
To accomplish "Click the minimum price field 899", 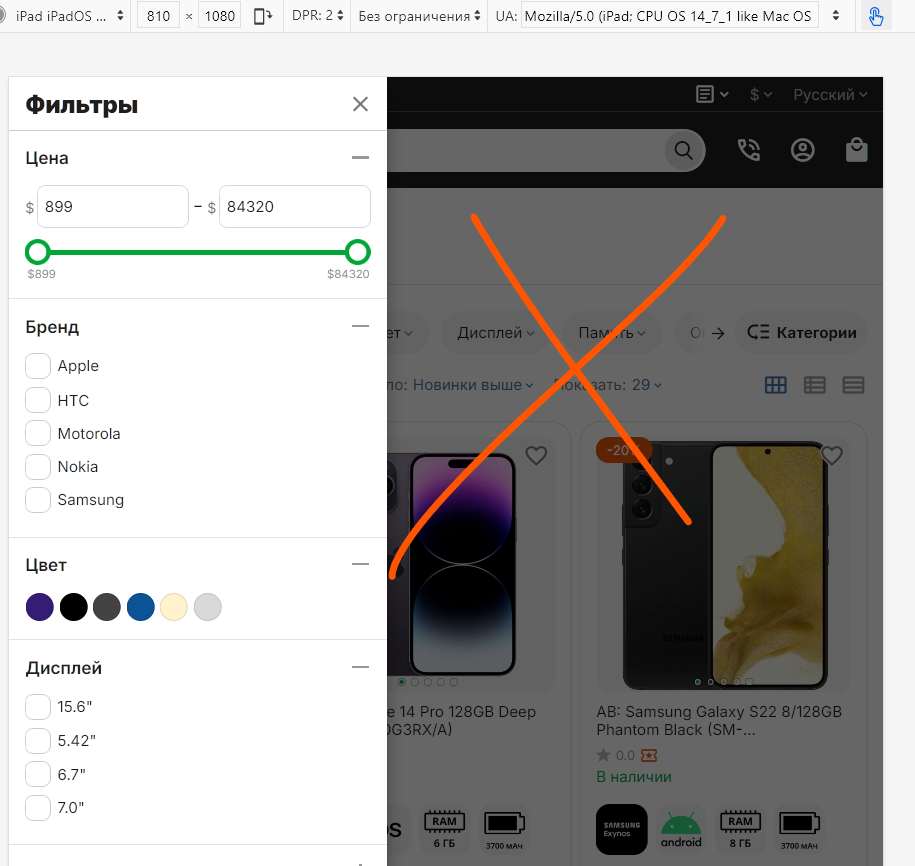I will coord(113,207).
